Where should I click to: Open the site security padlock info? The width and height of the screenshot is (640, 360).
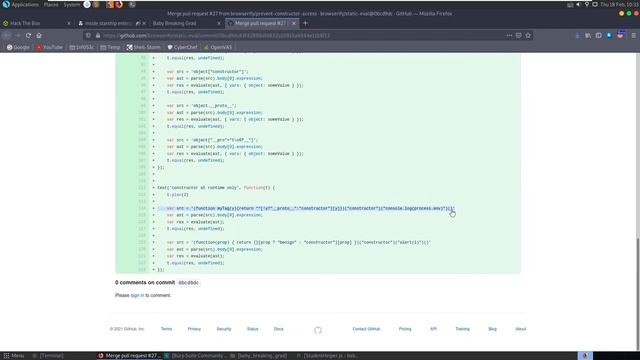[98, 36]
